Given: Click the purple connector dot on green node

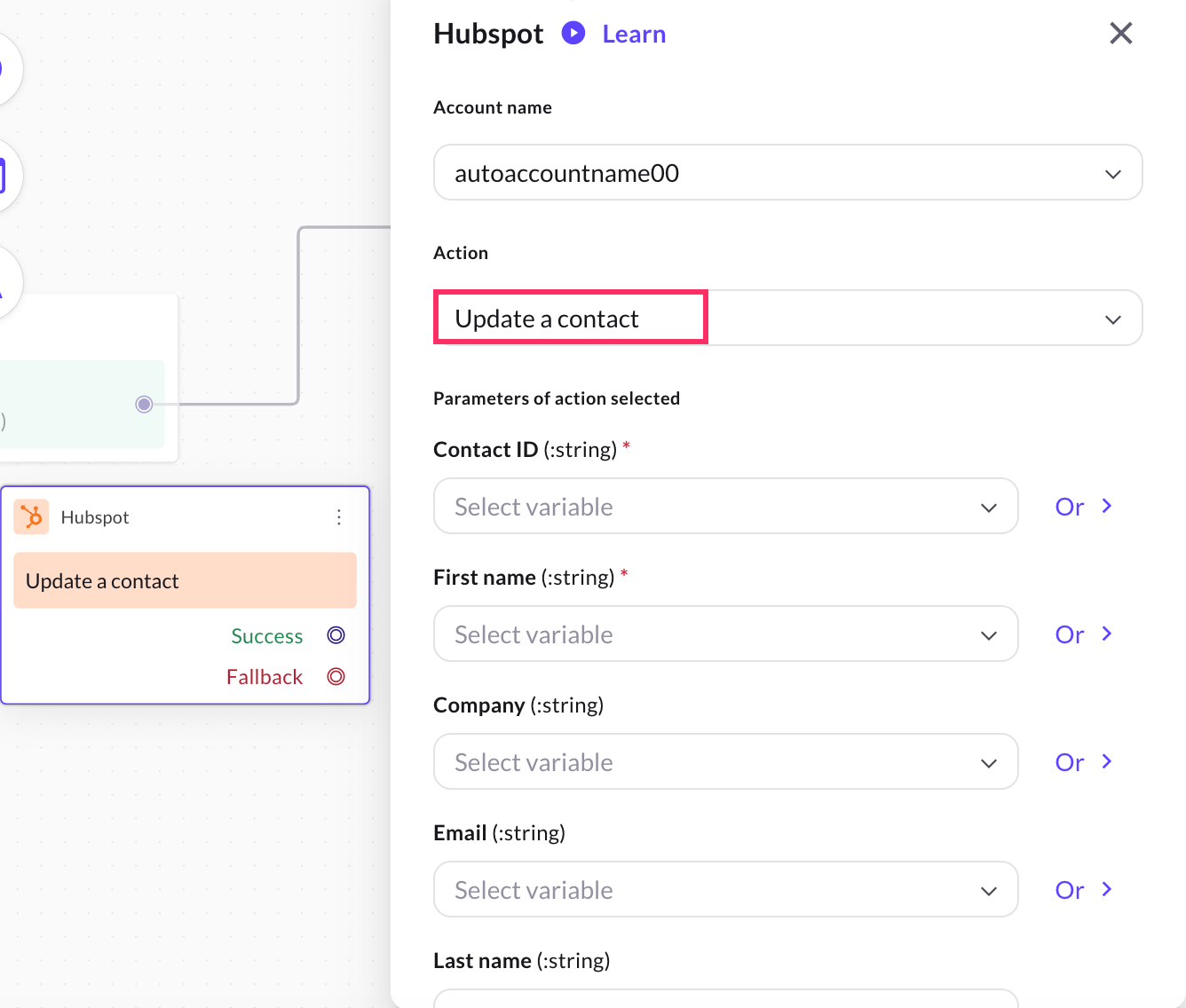Looking at the screenshot, I should (144, 405).
